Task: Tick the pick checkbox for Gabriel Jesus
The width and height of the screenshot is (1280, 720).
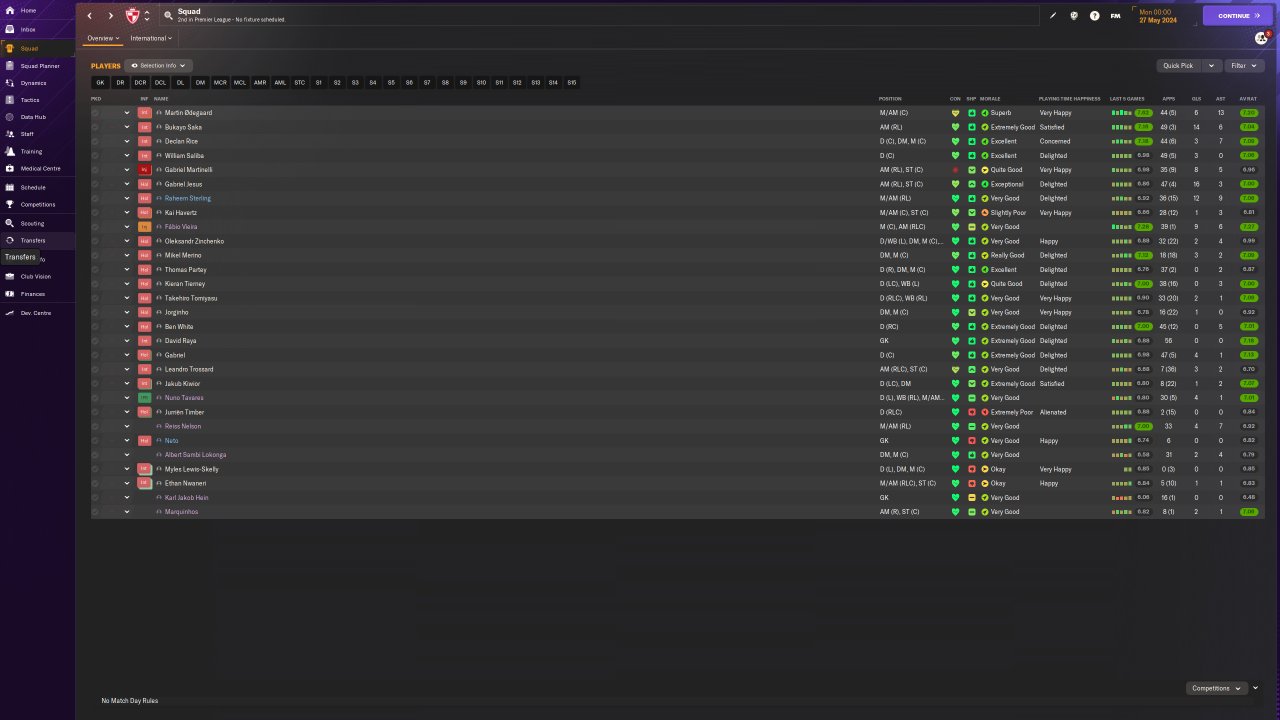Action: 95,184
